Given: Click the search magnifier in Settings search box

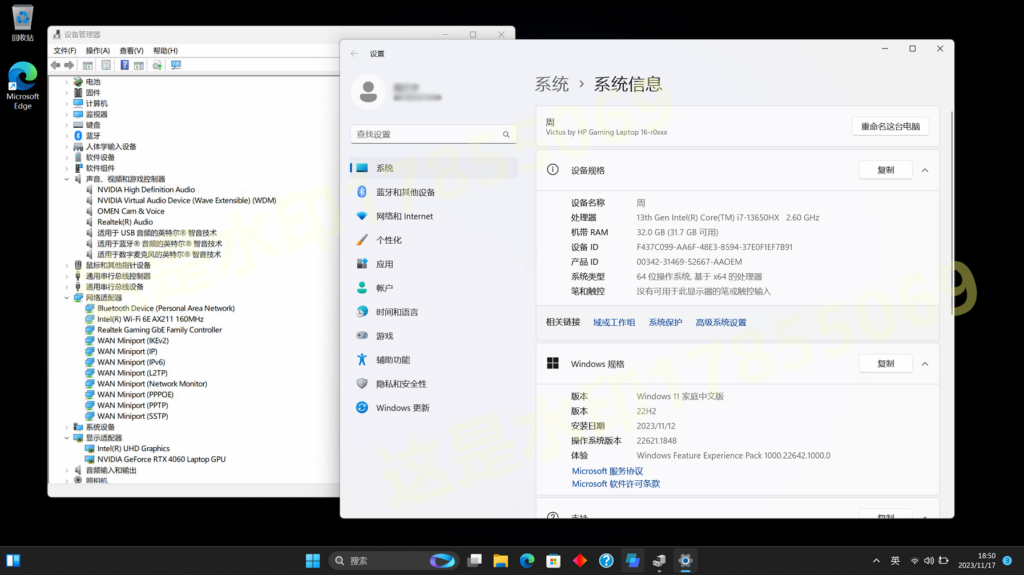Looking at the screenshot, I should [506, 135].
